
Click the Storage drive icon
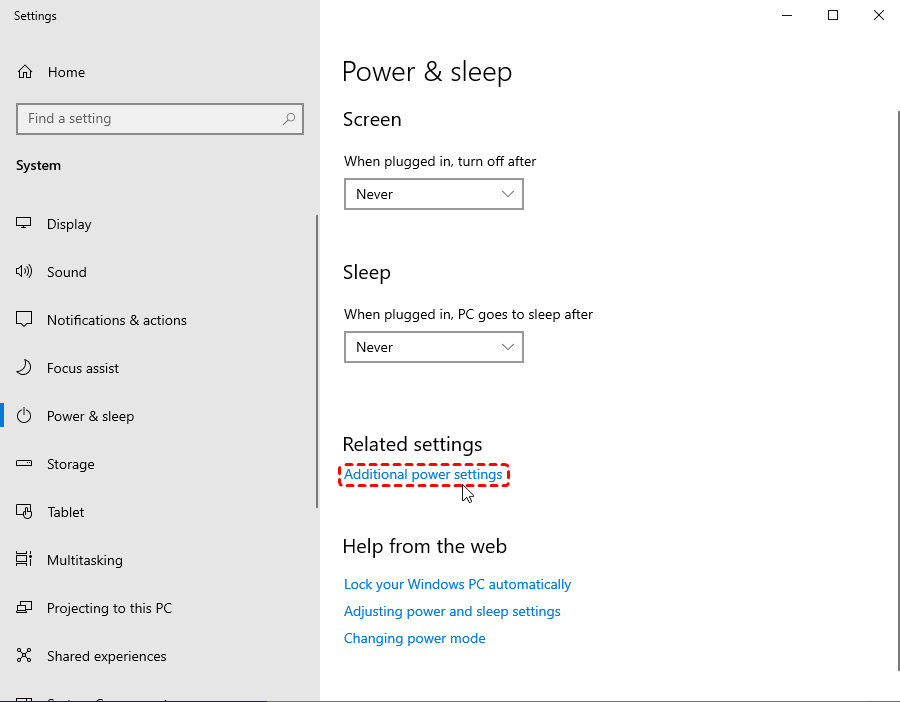click(x=24, y=463)
